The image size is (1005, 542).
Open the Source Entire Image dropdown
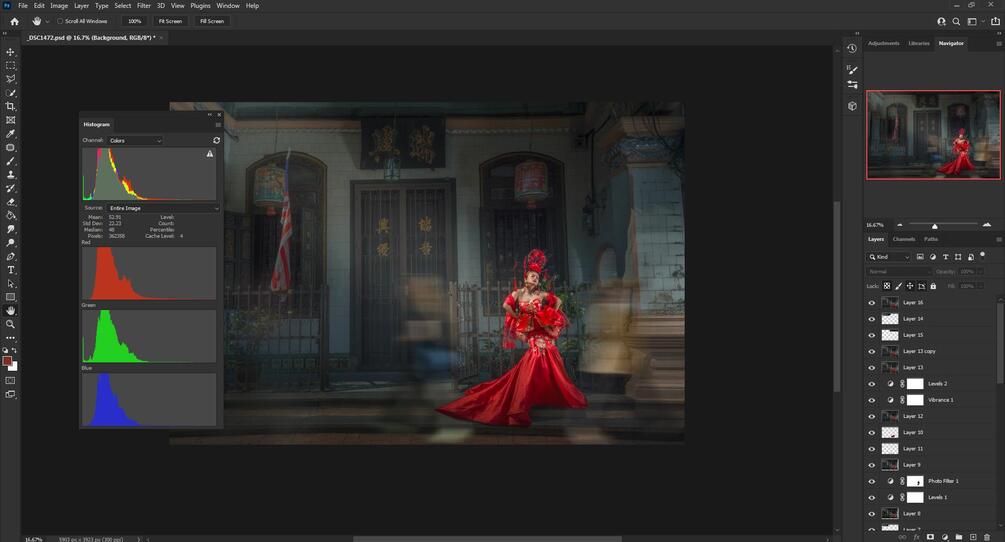click(163, 208)
